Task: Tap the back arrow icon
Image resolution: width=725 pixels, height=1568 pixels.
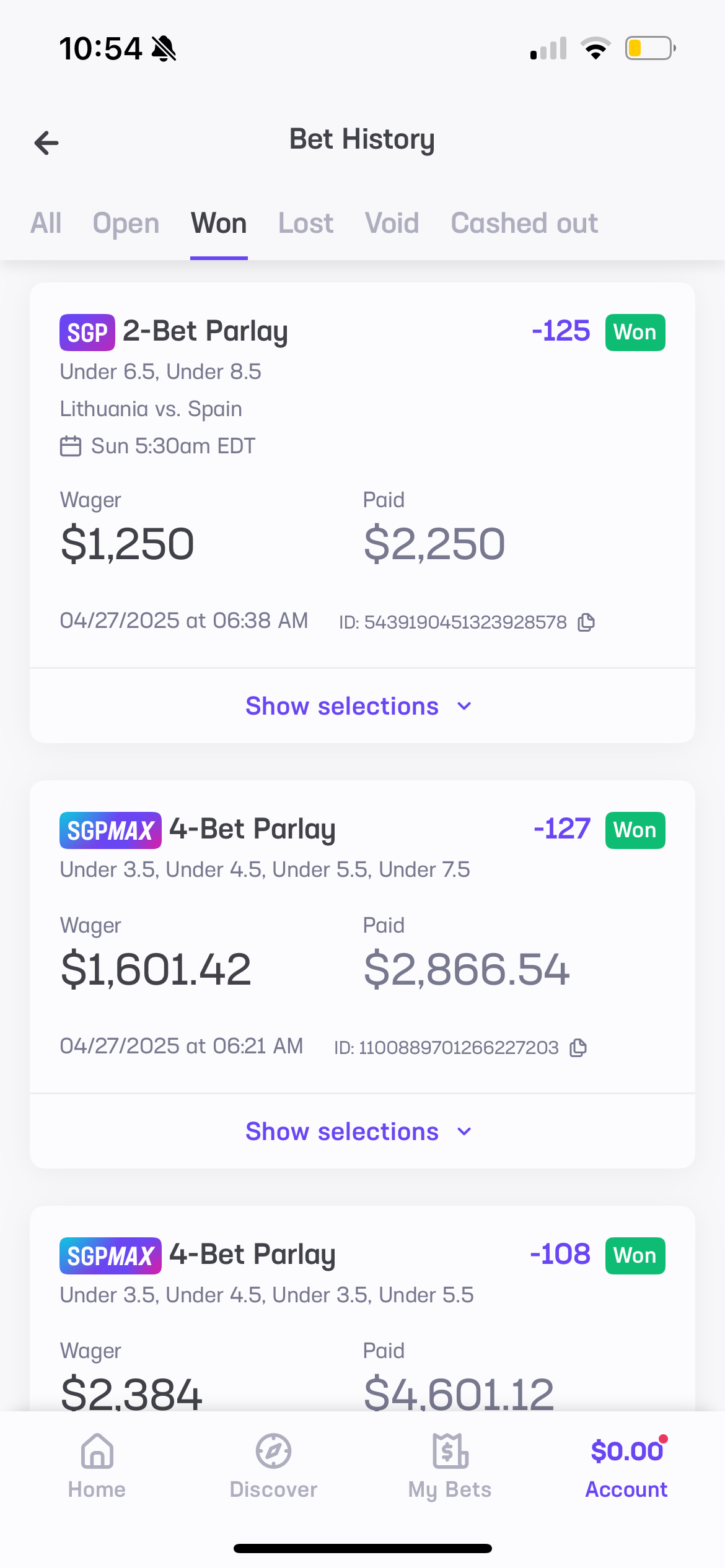Action: 46,143
